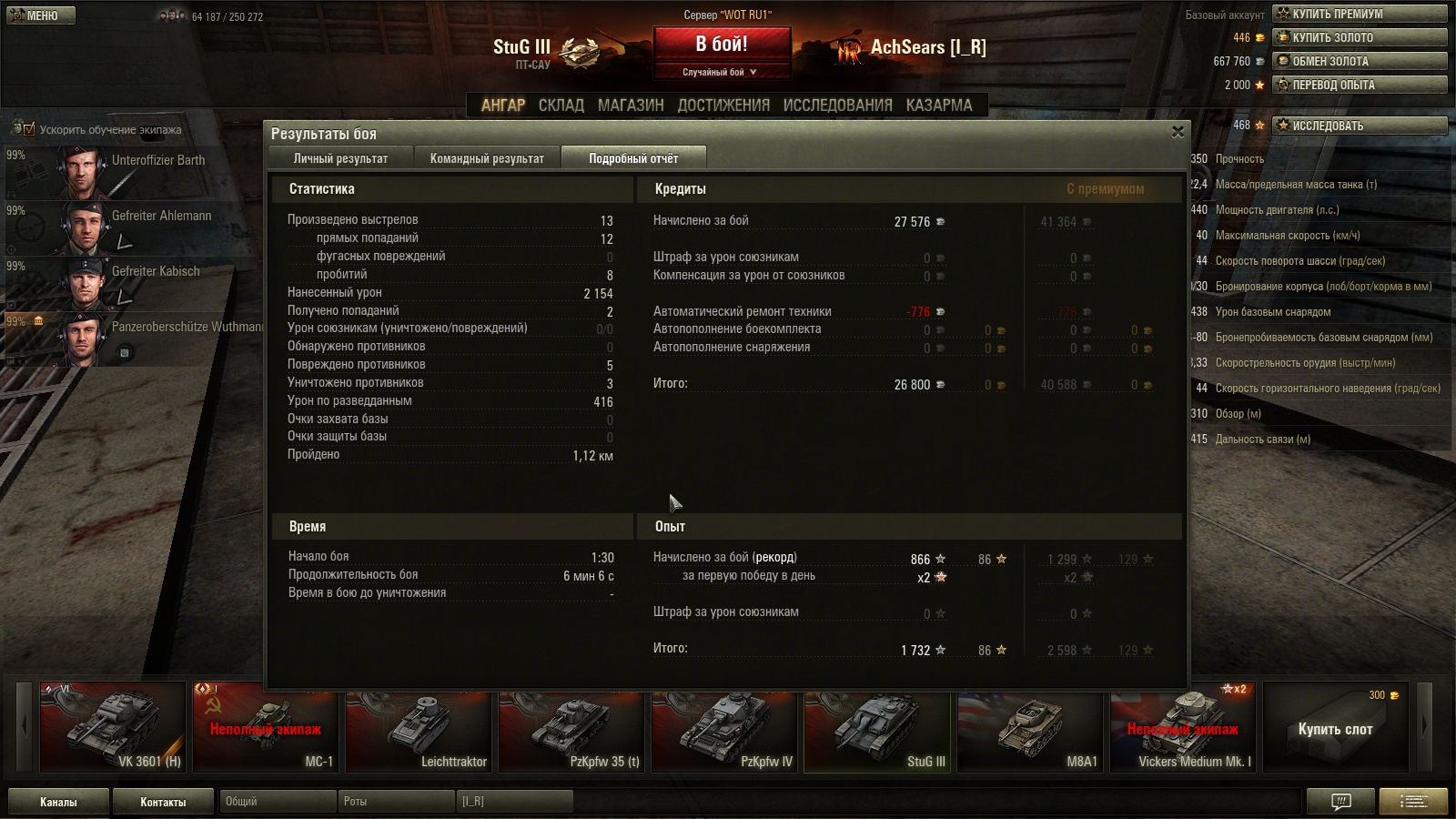Click the Купить слот tile

[x=1335, y=729]
